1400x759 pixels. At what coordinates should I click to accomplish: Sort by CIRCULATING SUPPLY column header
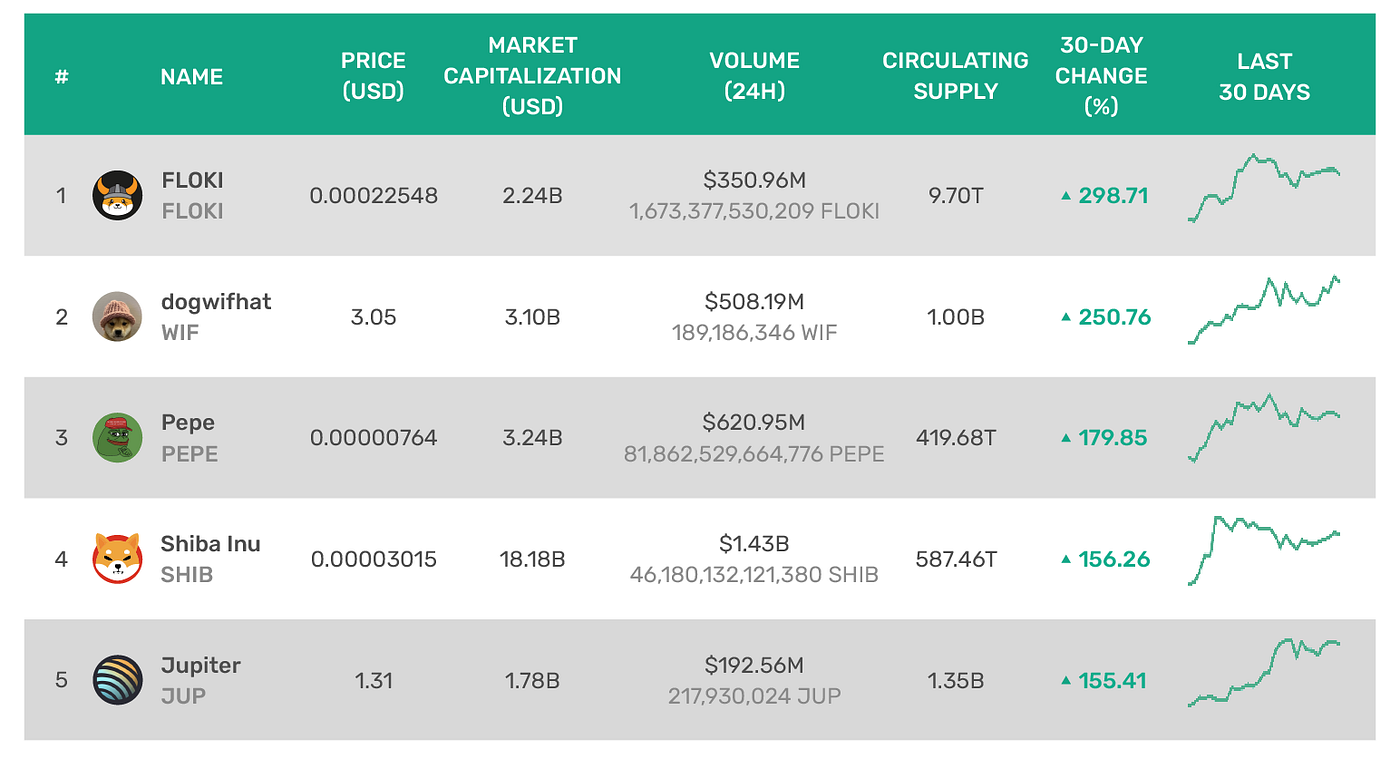point(956,76)
